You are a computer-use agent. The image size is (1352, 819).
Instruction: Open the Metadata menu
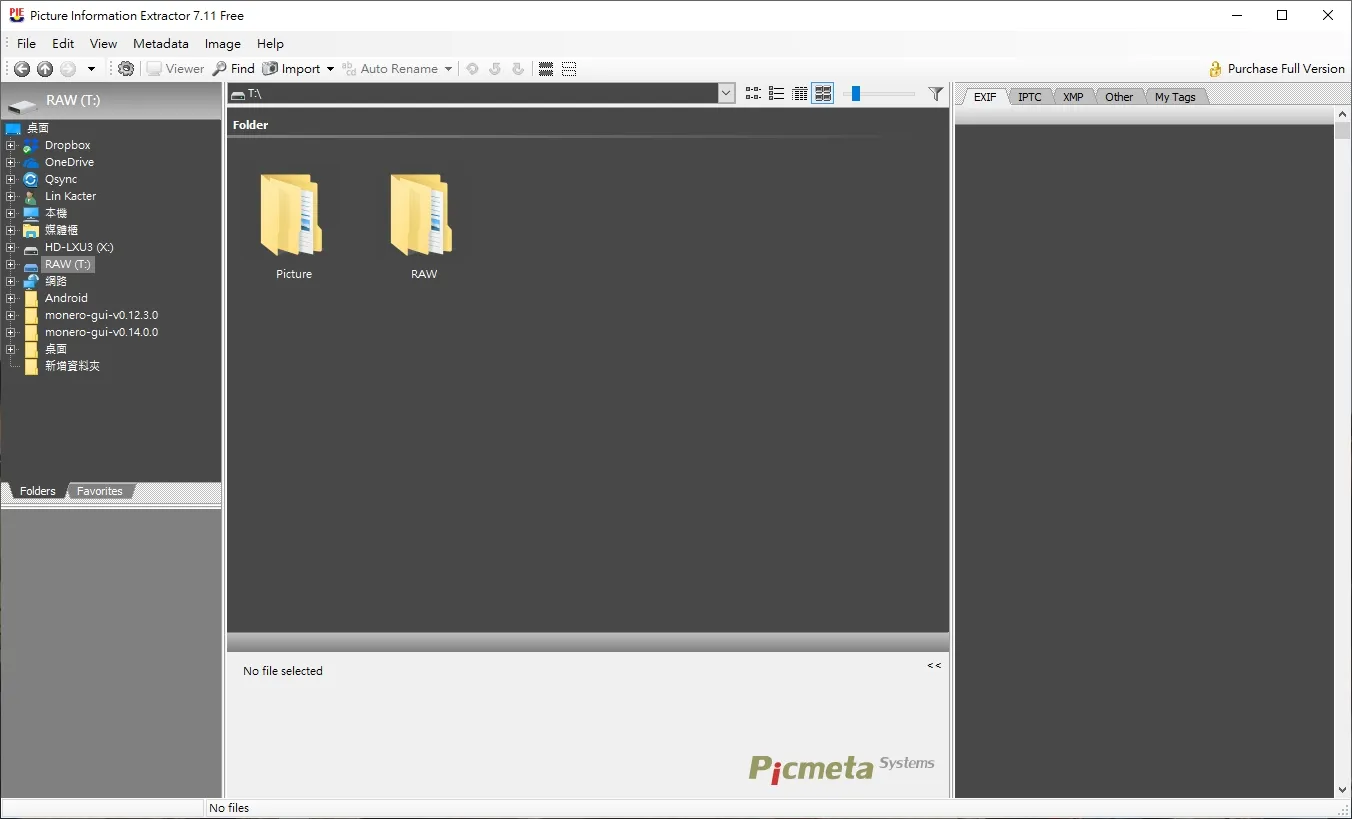pos(161,44)
